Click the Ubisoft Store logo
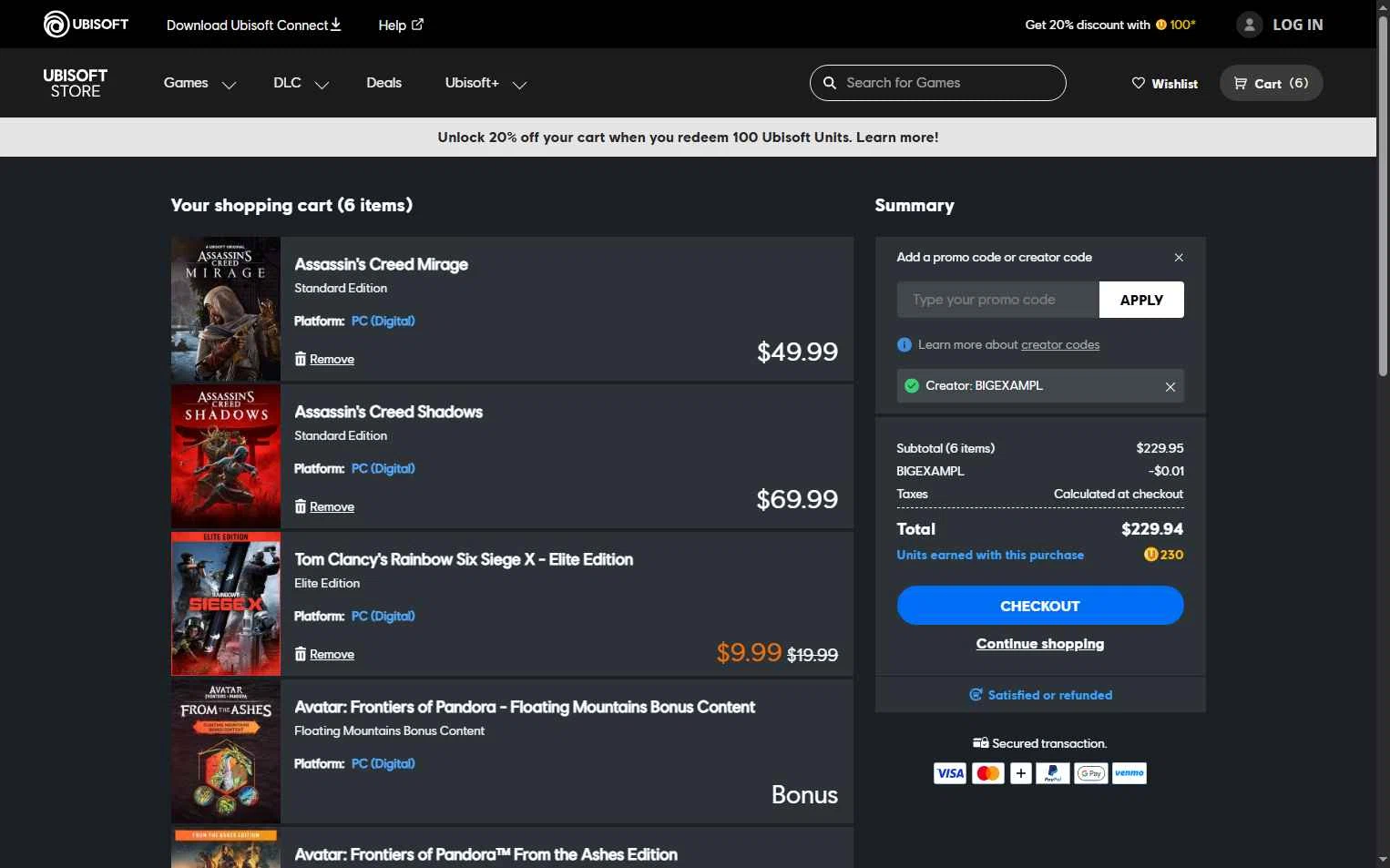 (x=76, y=83)
